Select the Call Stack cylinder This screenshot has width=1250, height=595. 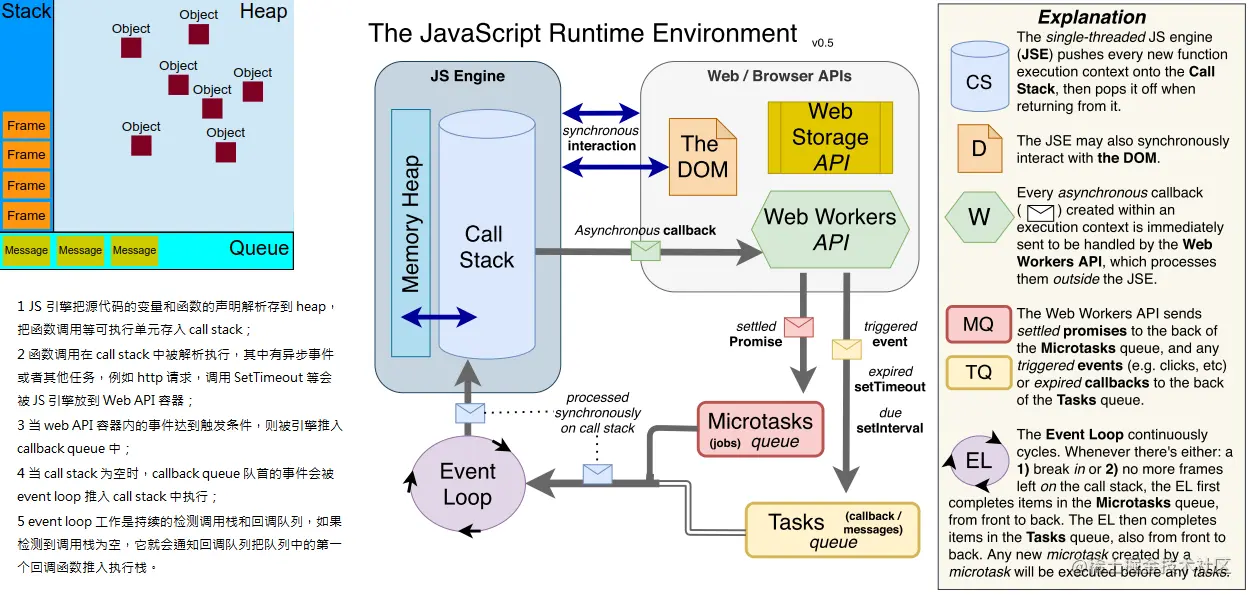[x=487, y=235]
